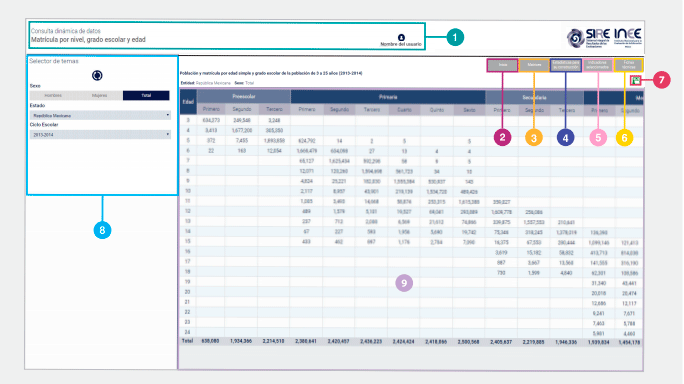The image size is (684, 384).
Task: Open Estadísticas para su construcción
Action: pyautogui.click(x=565, y=65)
